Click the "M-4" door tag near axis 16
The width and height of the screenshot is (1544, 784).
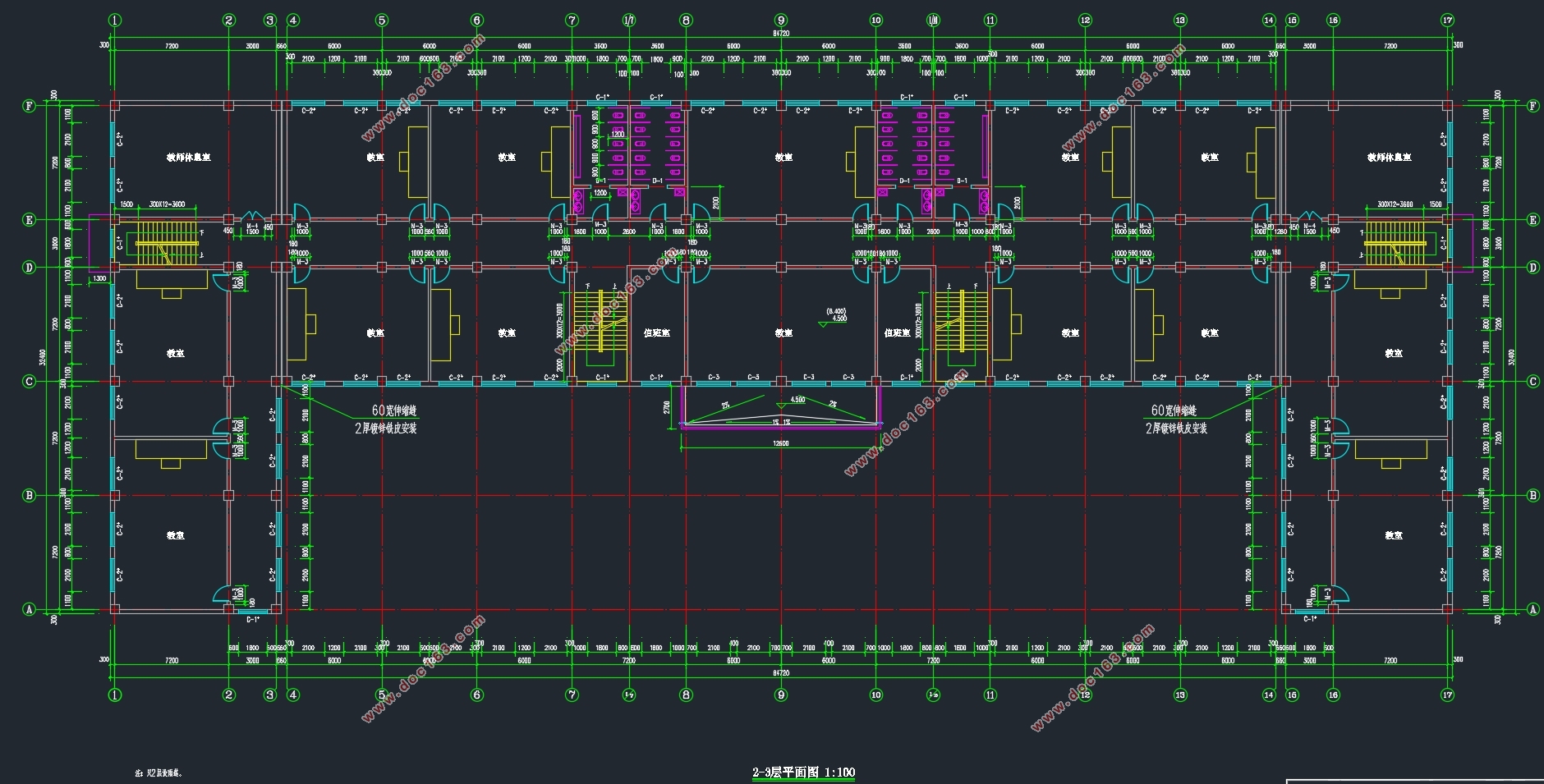[1309, 225]
